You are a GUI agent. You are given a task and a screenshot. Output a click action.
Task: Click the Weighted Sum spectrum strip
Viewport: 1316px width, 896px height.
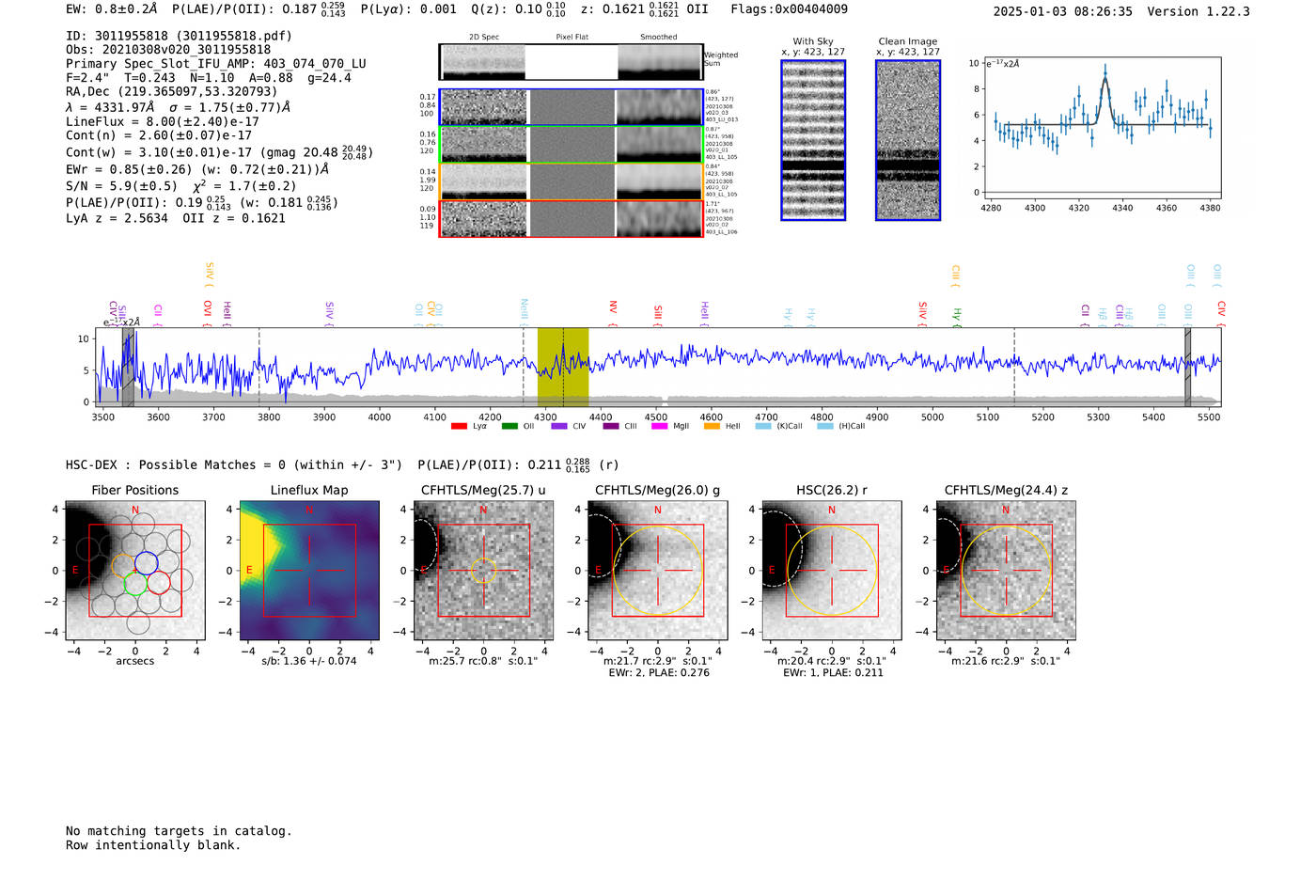click(572, 62)
